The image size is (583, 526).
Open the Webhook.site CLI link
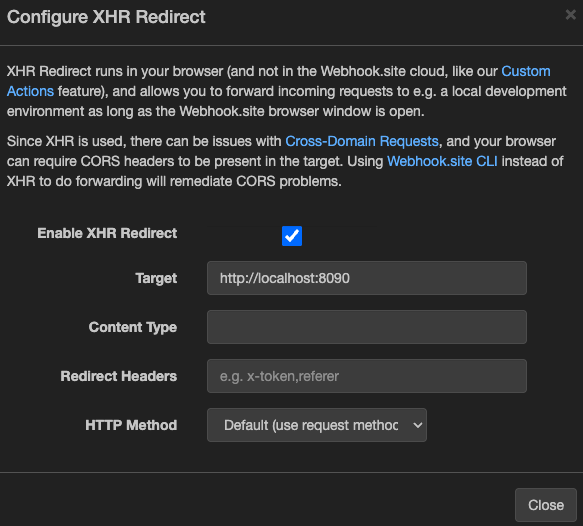pos(442,161)
